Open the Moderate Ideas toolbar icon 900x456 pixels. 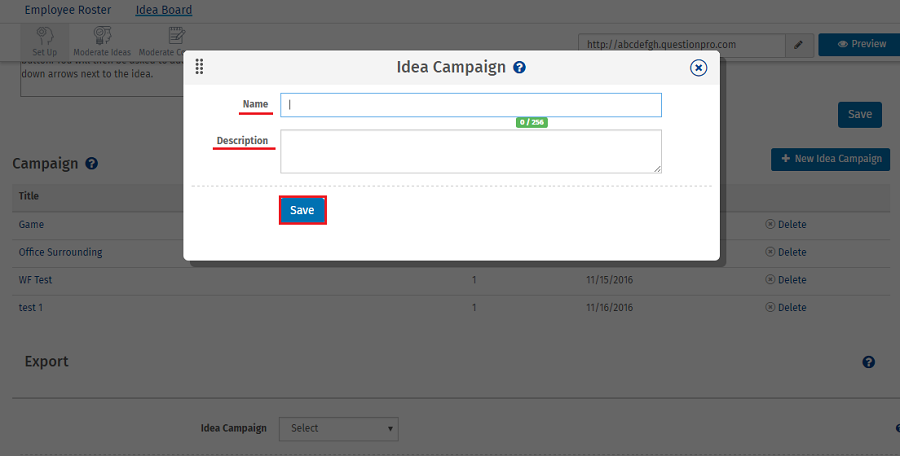(x=102, y=40)
